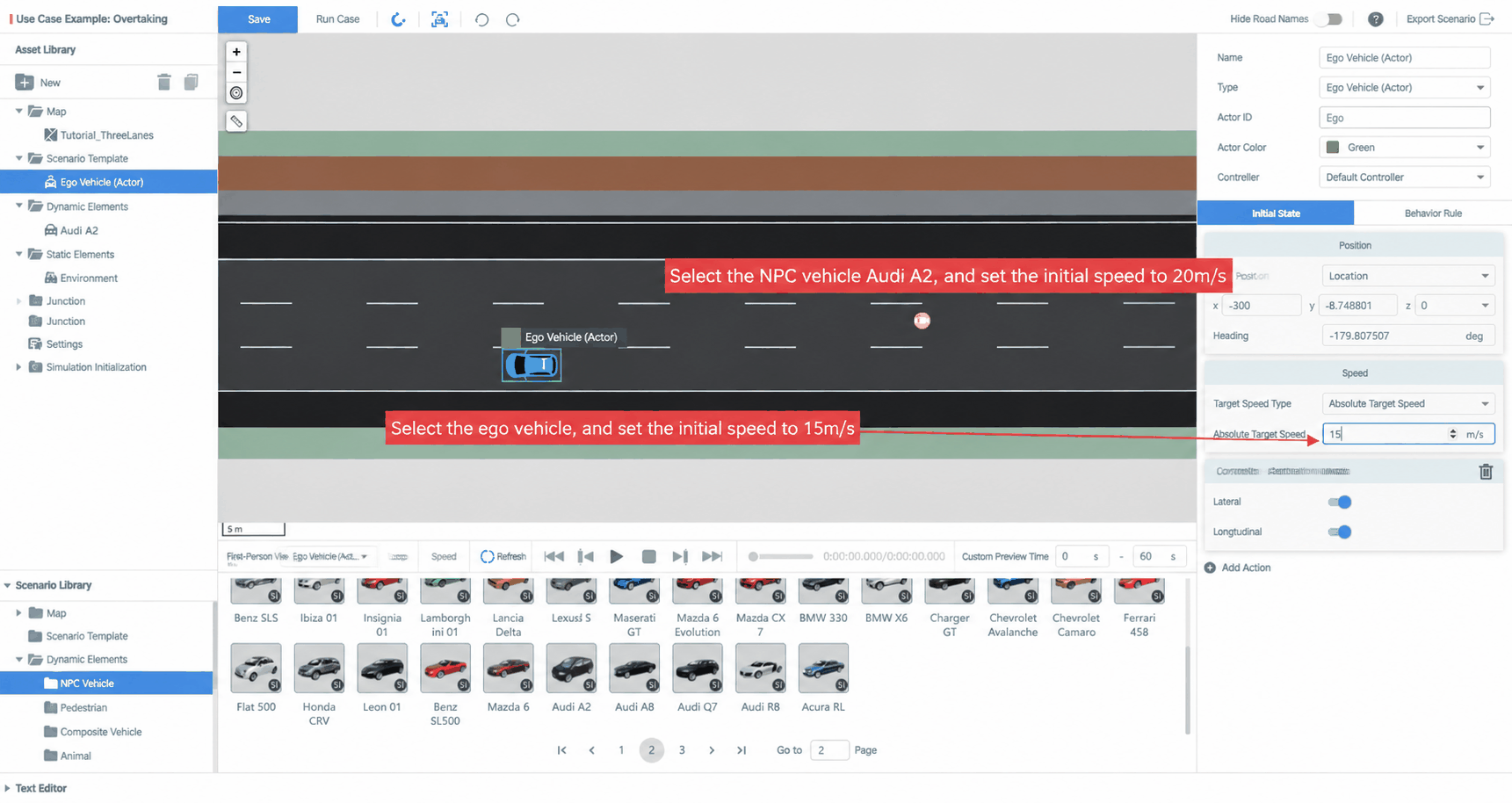The height and width of the screenshot is (803, 1512).
Task: Open the Position Location dropdown
Action: (x=1407, y=276)
